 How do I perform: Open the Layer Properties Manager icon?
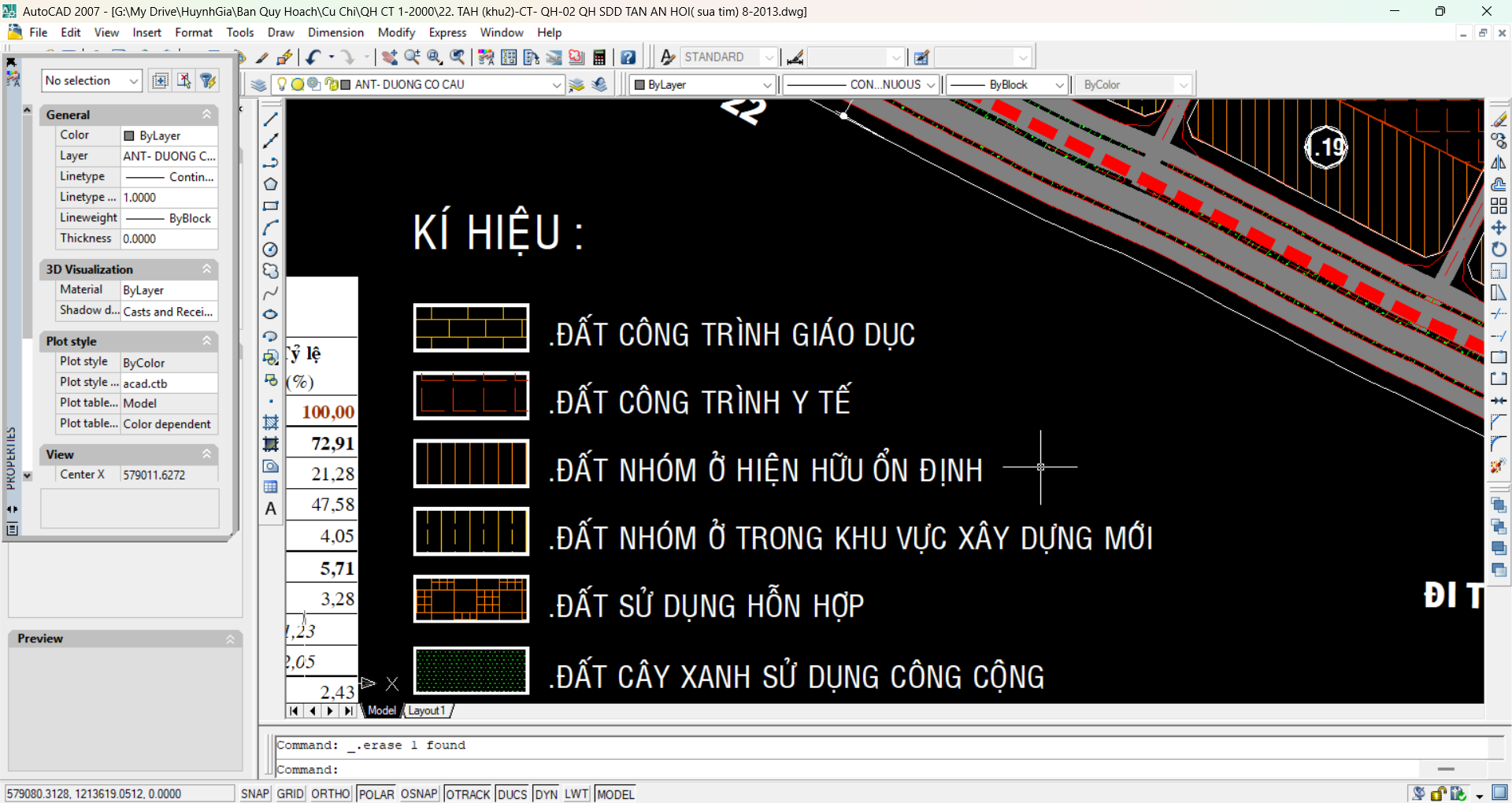tap(258, 85)
